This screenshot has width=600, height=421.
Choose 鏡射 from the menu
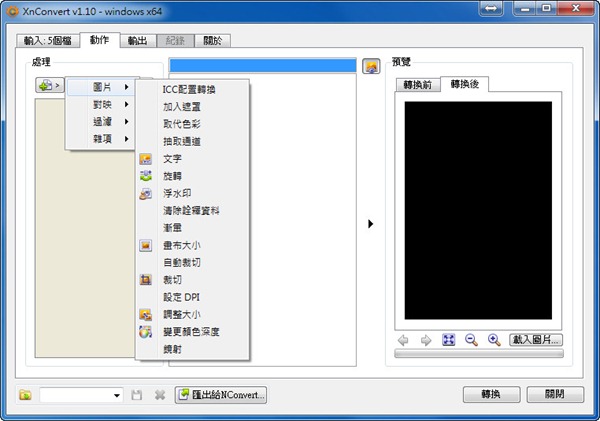point(172,349)
